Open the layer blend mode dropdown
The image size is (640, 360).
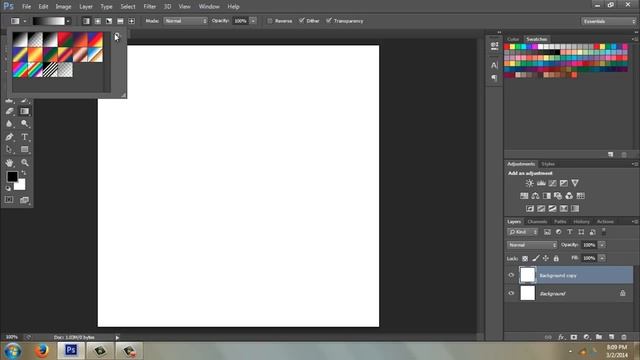tap(532, 245)
